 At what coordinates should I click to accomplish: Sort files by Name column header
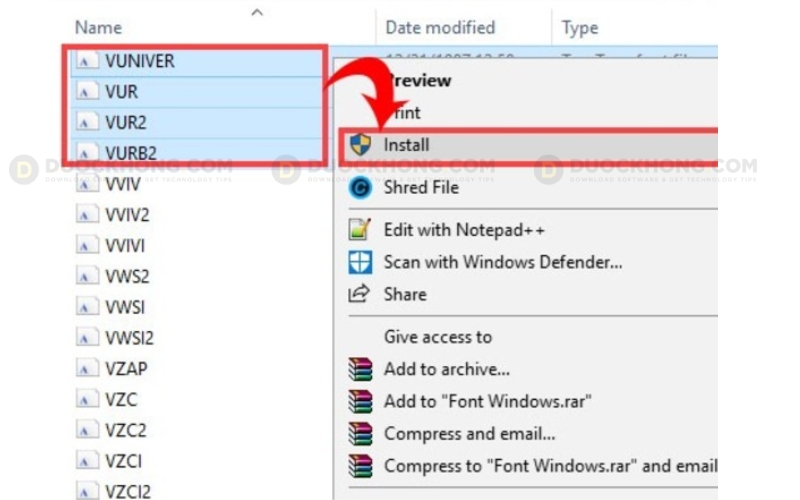98,28
